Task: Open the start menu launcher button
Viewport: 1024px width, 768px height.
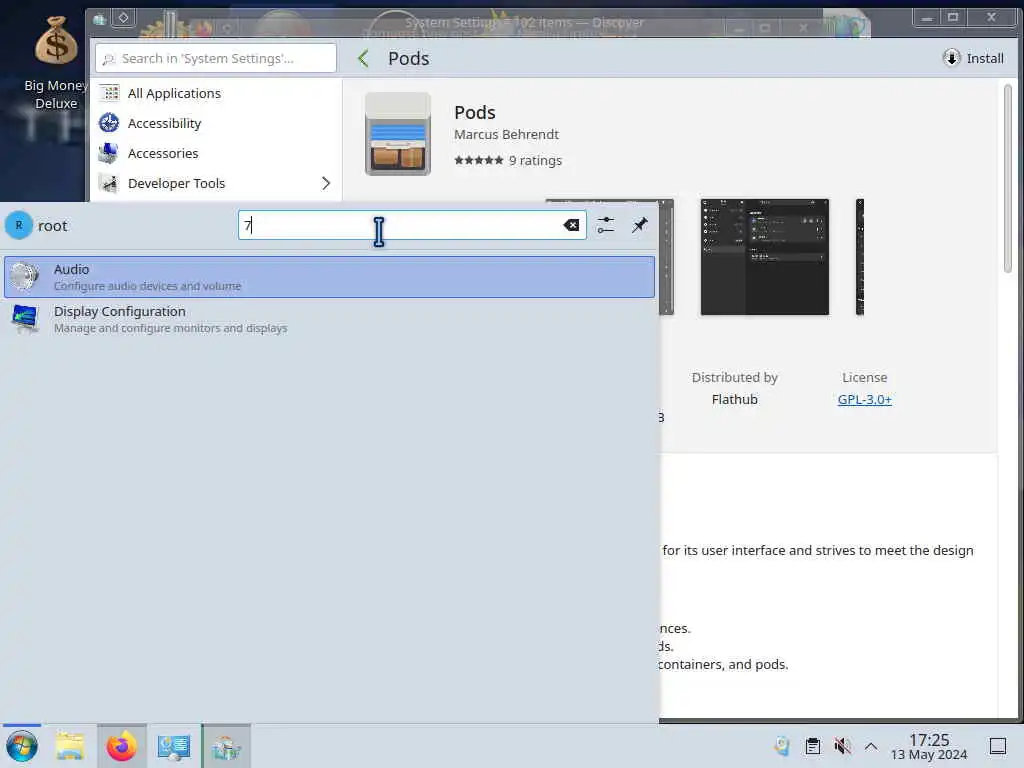Action: click(22, 746)
